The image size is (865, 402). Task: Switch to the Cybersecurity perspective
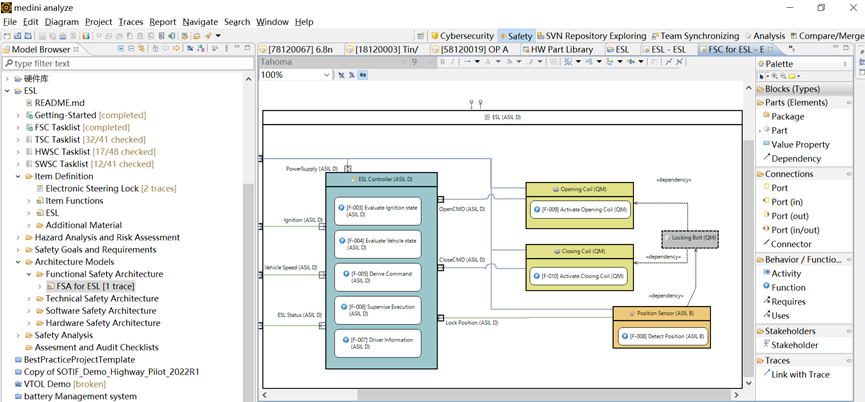(x=462, y=36)
